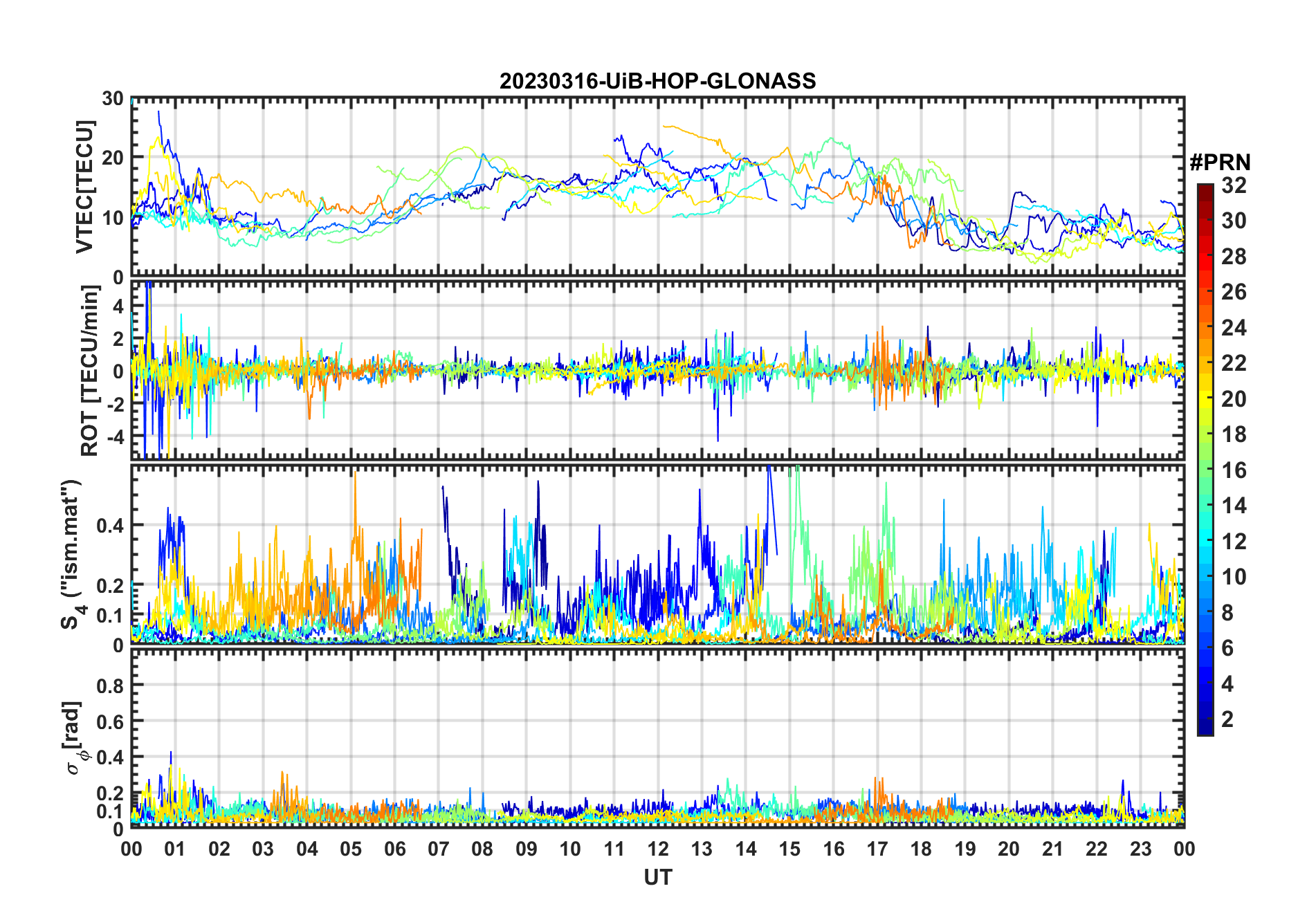Select the "ROT [TECU/min]" y-axis label
Screen dimensions: 1316x920
point(90,371)
